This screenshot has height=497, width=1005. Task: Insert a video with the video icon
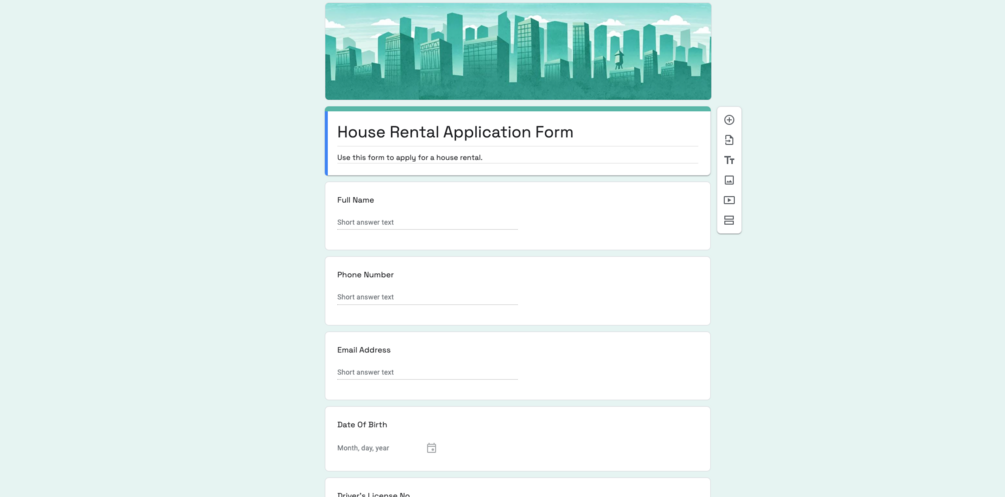(x=729, y=200)
